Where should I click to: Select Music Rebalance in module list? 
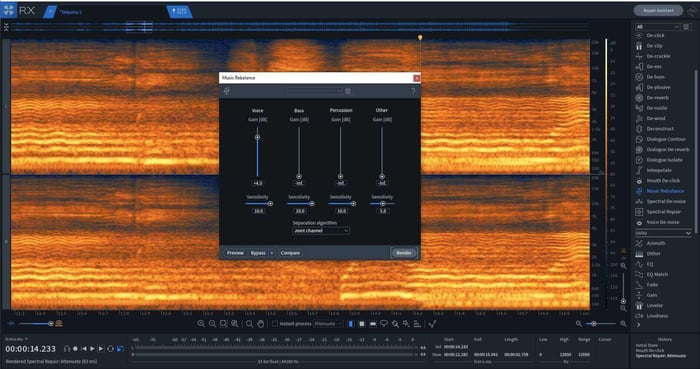(665, 191)
